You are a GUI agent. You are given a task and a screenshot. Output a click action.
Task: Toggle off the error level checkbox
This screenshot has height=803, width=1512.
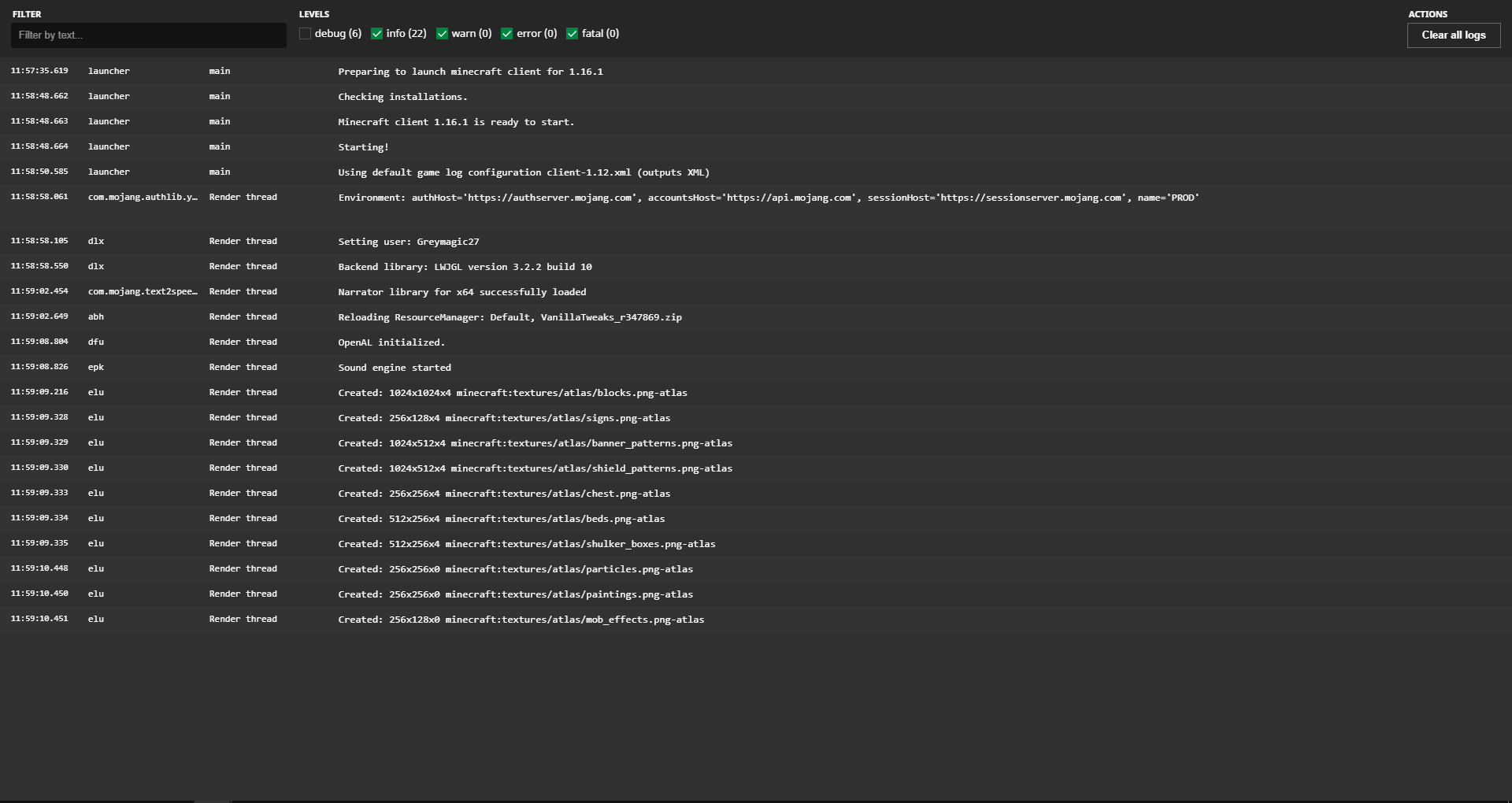tap(507, 33)
